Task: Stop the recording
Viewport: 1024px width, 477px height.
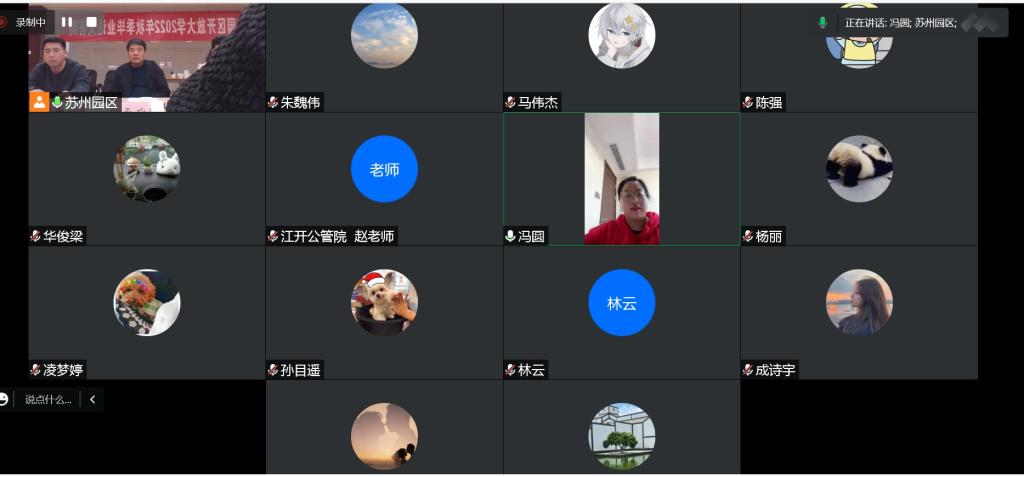Action: point(91,22)
